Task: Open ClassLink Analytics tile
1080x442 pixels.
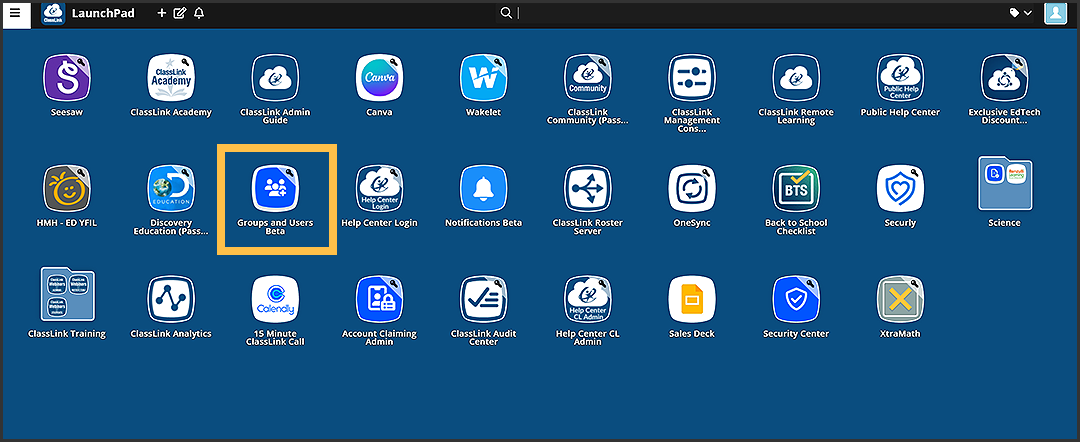Action: 171,299
